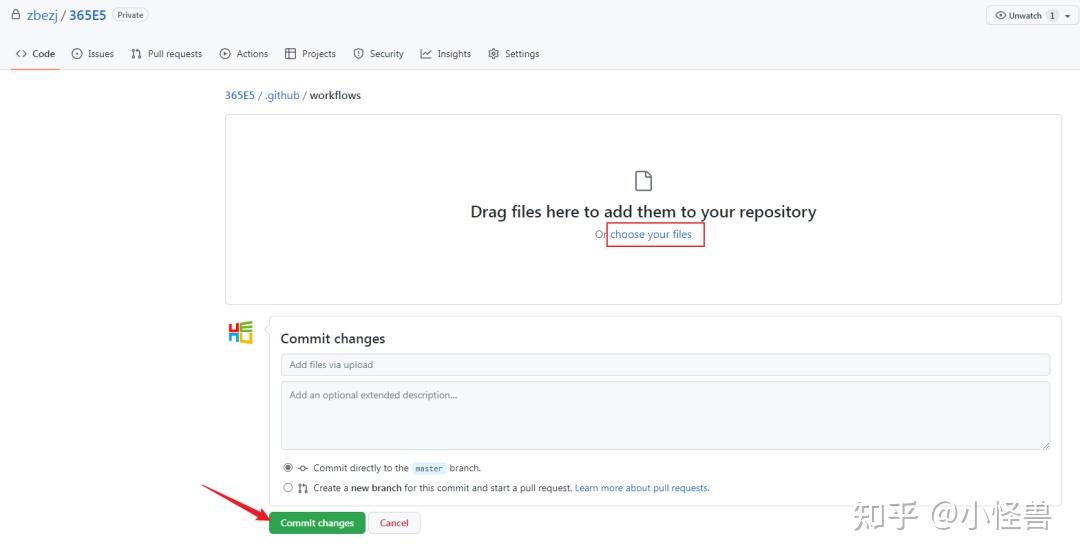Viewport: 1080px width, 560px height.
Task: Open repository Settings tab
Action: [514, 54]
